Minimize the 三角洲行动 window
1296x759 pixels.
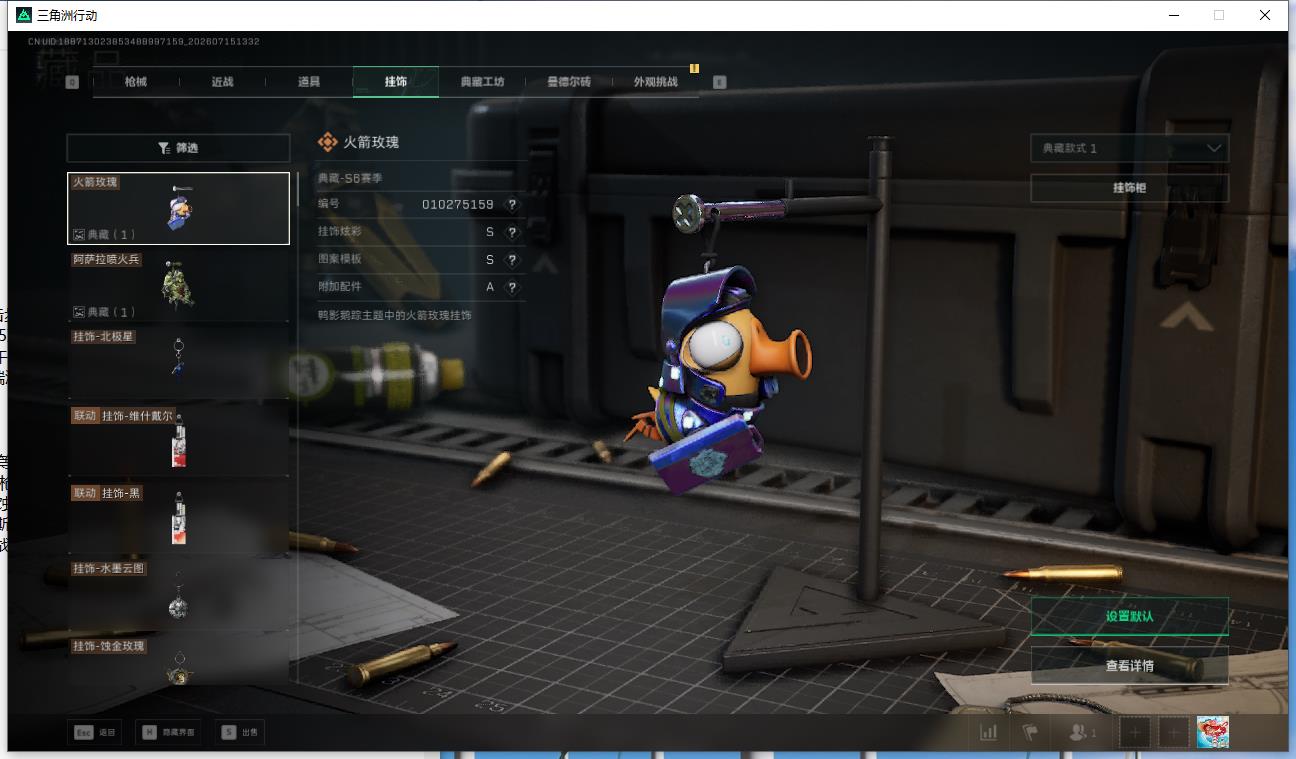(x=1173, y=15)
